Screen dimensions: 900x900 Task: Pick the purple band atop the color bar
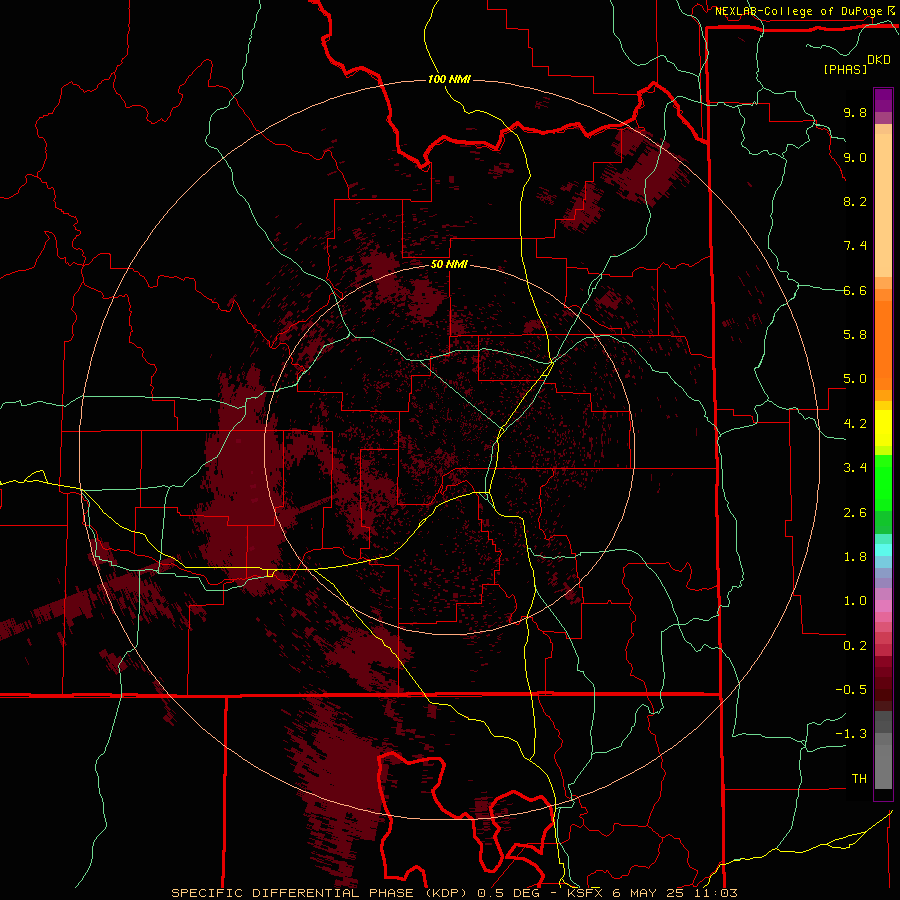click(883, 100)
